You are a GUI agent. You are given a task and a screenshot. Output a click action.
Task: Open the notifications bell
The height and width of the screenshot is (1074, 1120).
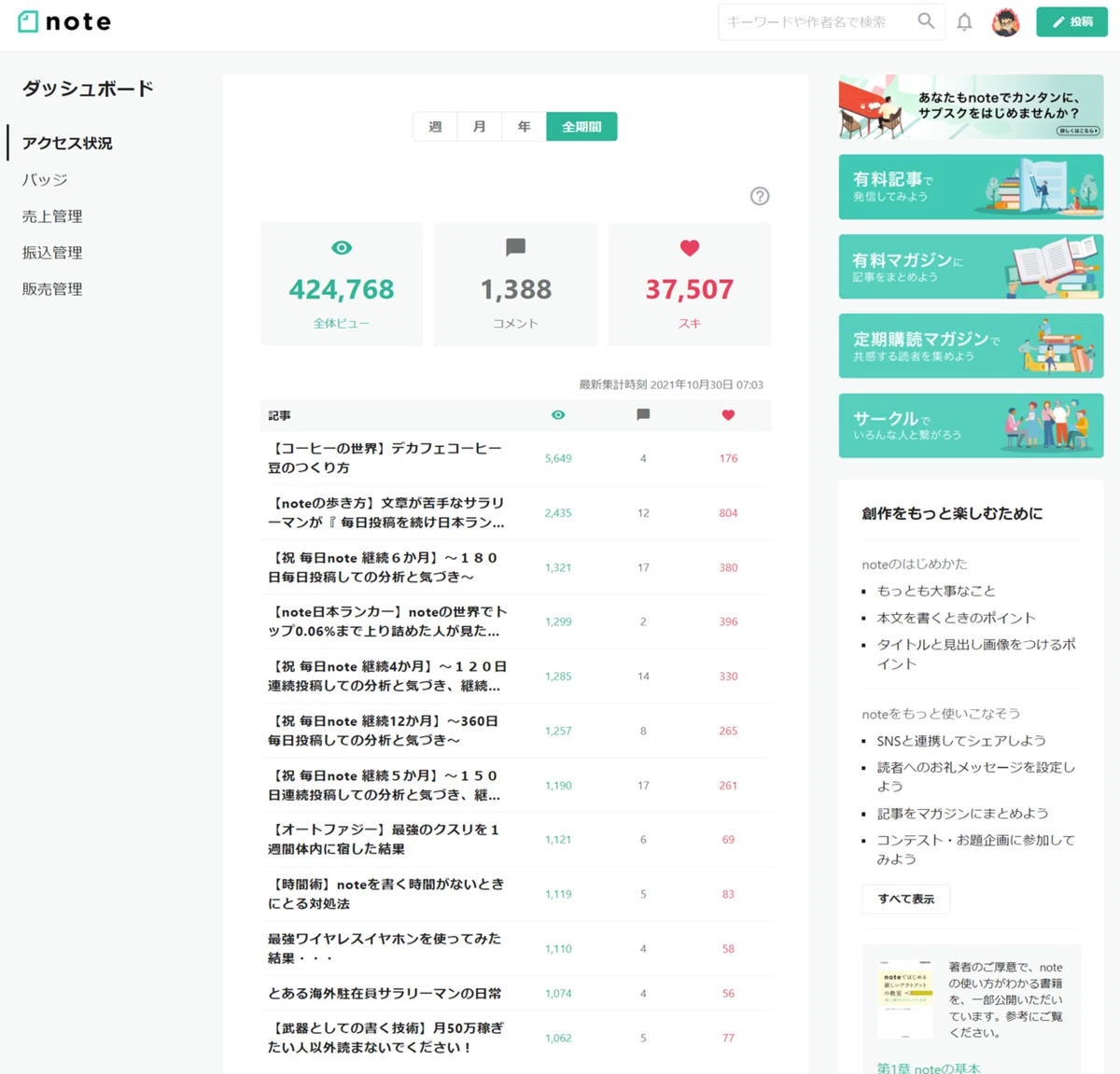pos(964,21)
